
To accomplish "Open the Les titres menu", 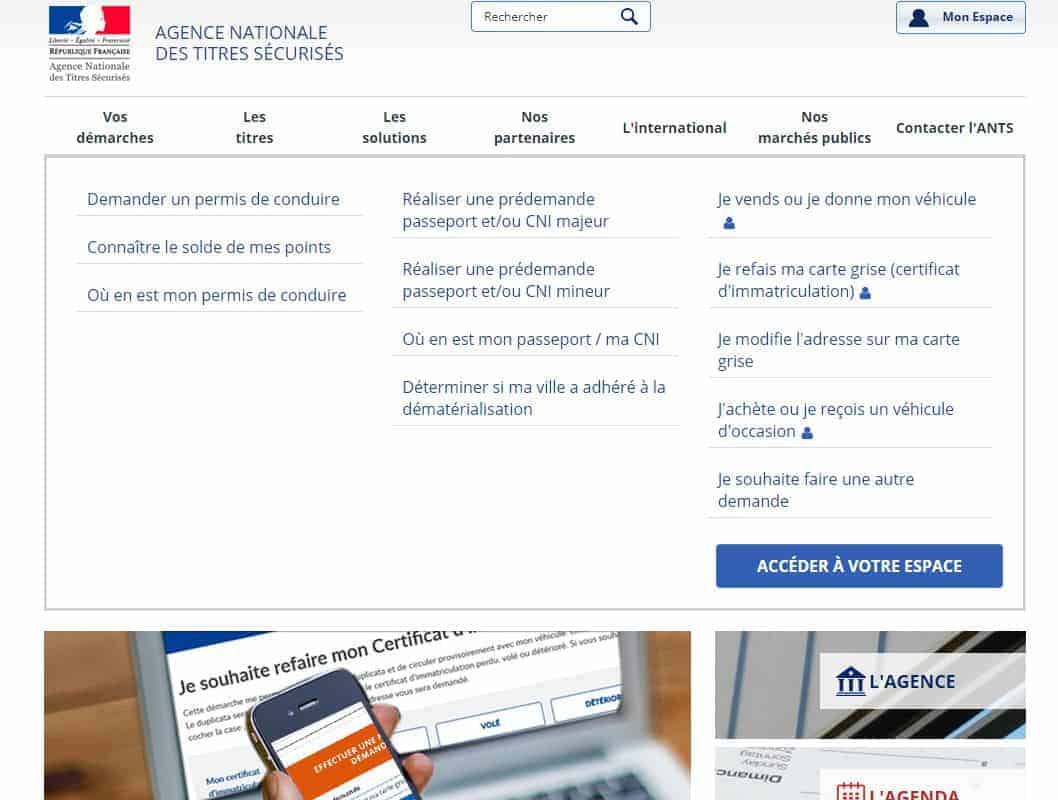I will pyautogui.click(x=254, y=128).
